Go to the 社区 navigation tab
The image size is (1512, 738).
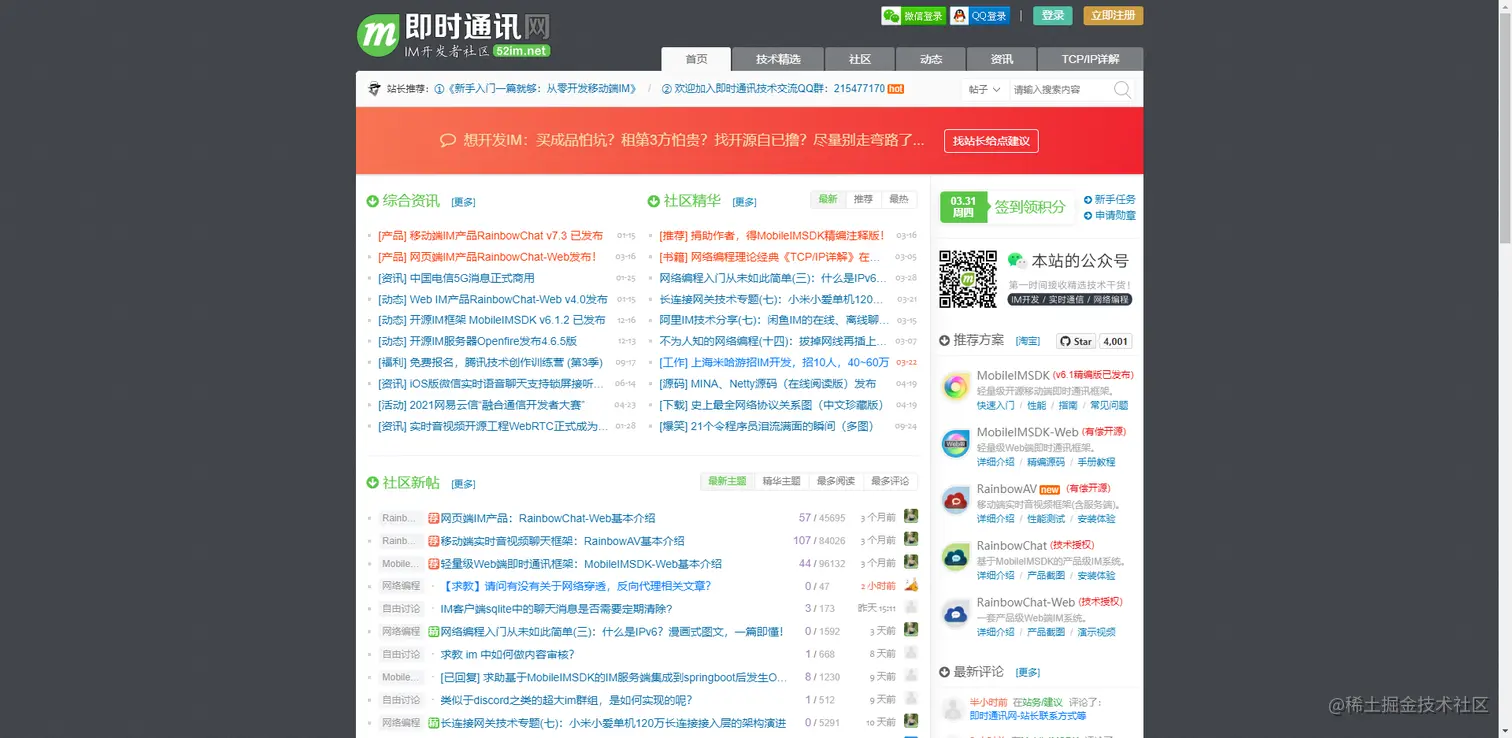[860, 59]
